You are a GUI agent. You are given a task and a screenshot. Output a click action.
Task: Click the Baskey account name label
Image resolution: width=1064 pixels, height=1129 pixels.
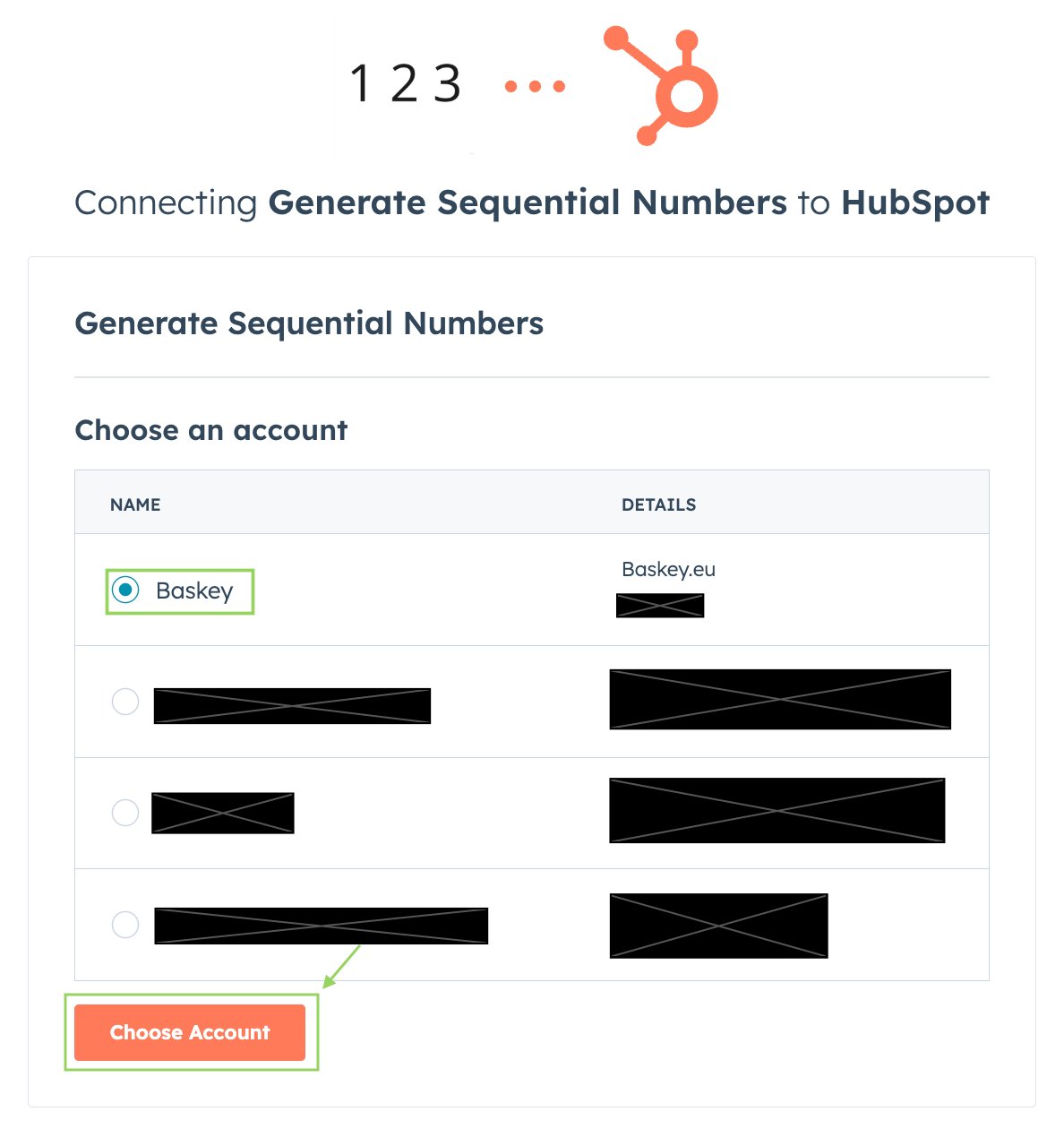pos(194,591)
